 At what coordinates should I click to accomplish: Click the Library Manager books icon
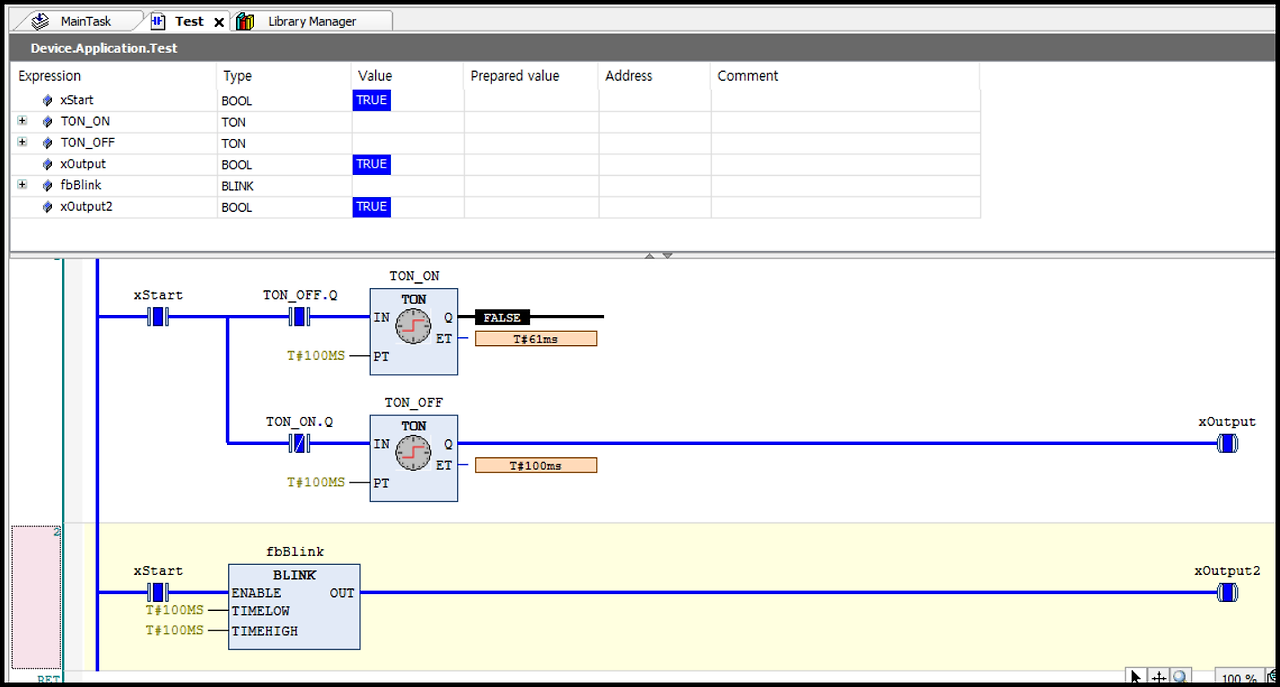pos(245,20)
